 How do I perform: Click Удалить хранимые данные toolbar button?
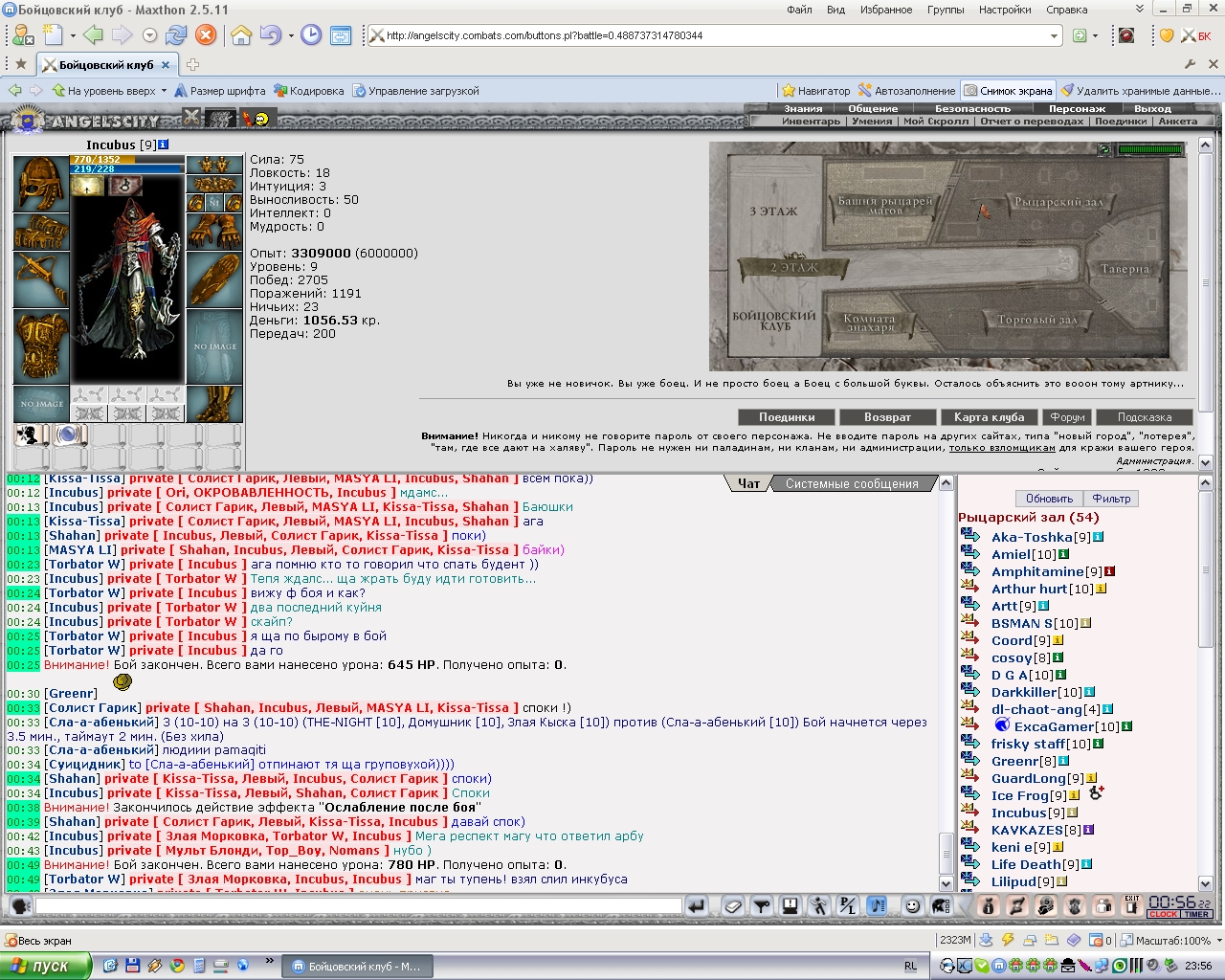[1140, 91]
